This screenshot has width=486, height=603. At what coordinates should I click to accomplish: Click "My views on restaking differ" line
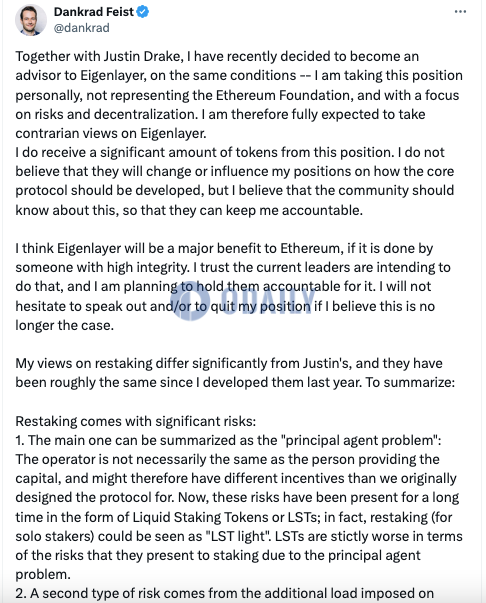(x=229, y=363)
